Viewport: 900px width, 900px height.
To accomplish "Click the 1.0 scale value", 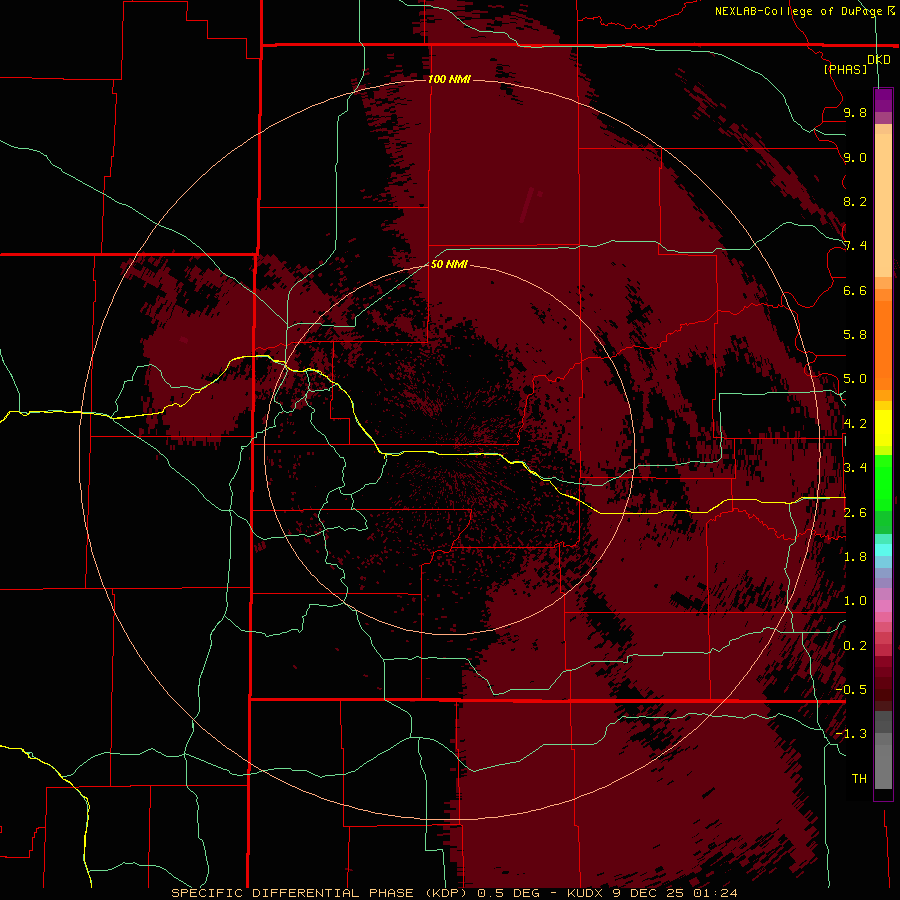I will (x=855, y=601).
